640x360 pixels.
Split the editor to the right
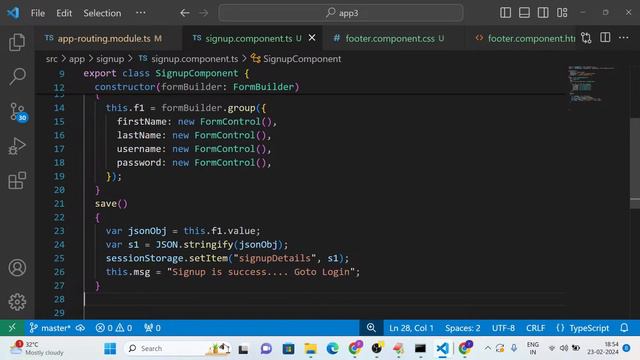point(605,38)
